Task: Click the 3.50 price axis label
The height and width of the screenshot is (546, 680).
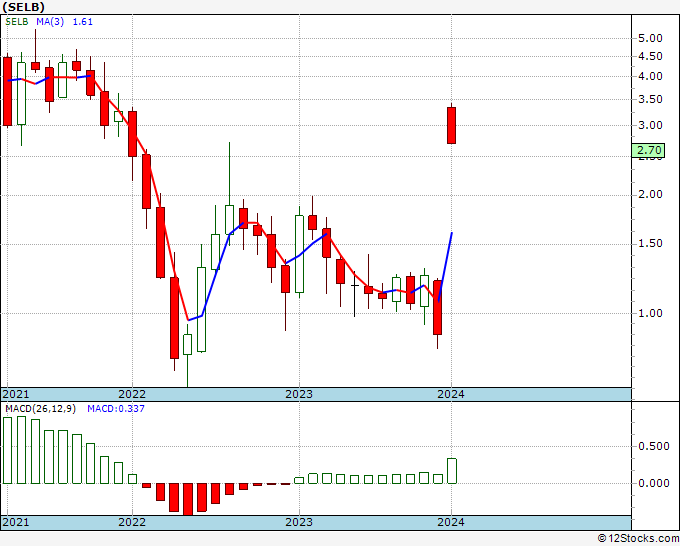Action: (x=651, y=99)
